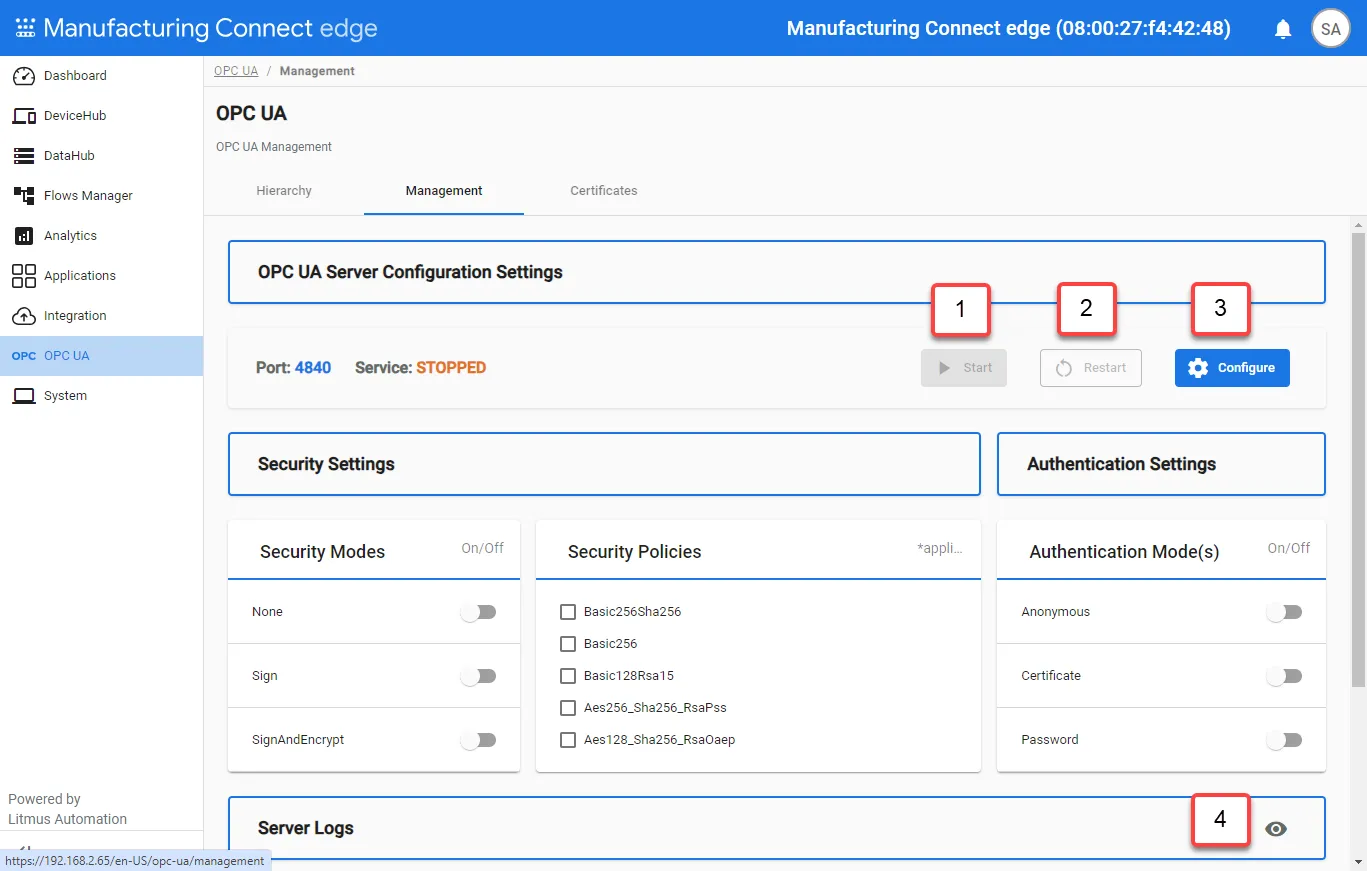Click the Security Modes card title
Image resolution: width=1367 pixels, height=871 pixels.
point(322,552)
